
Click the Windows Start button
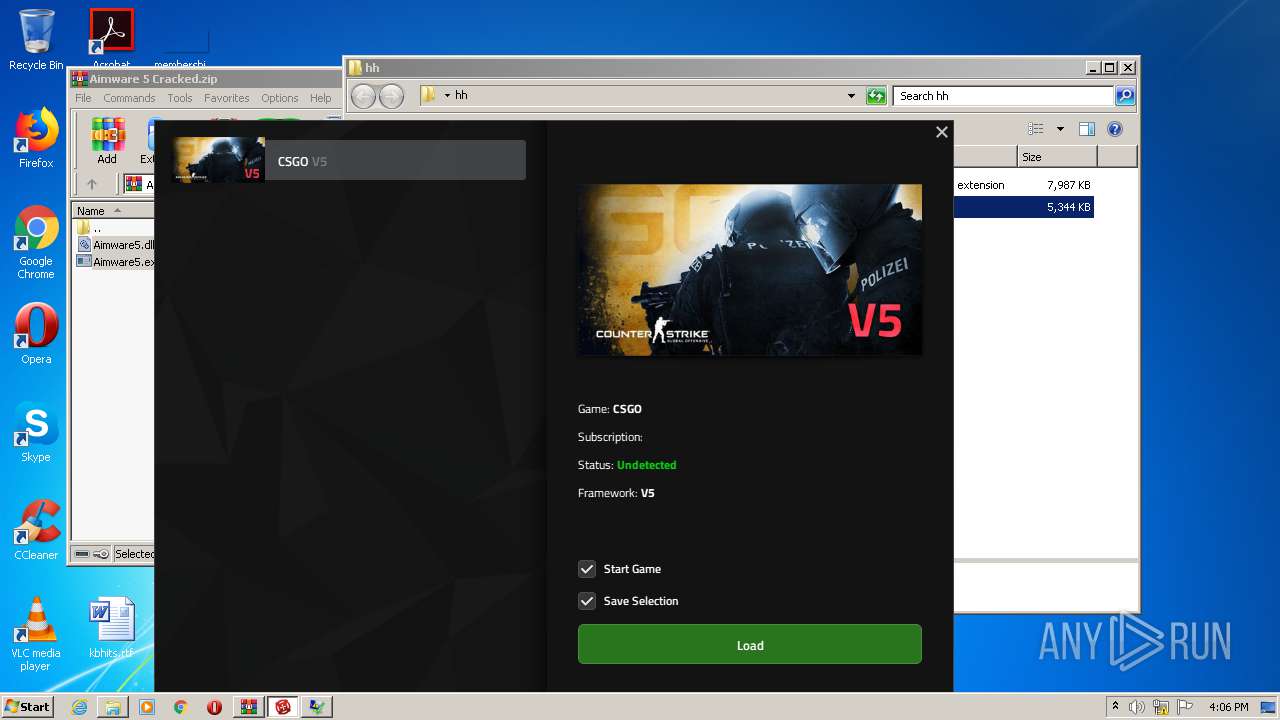pyautogui.click(x=27, y=706)
